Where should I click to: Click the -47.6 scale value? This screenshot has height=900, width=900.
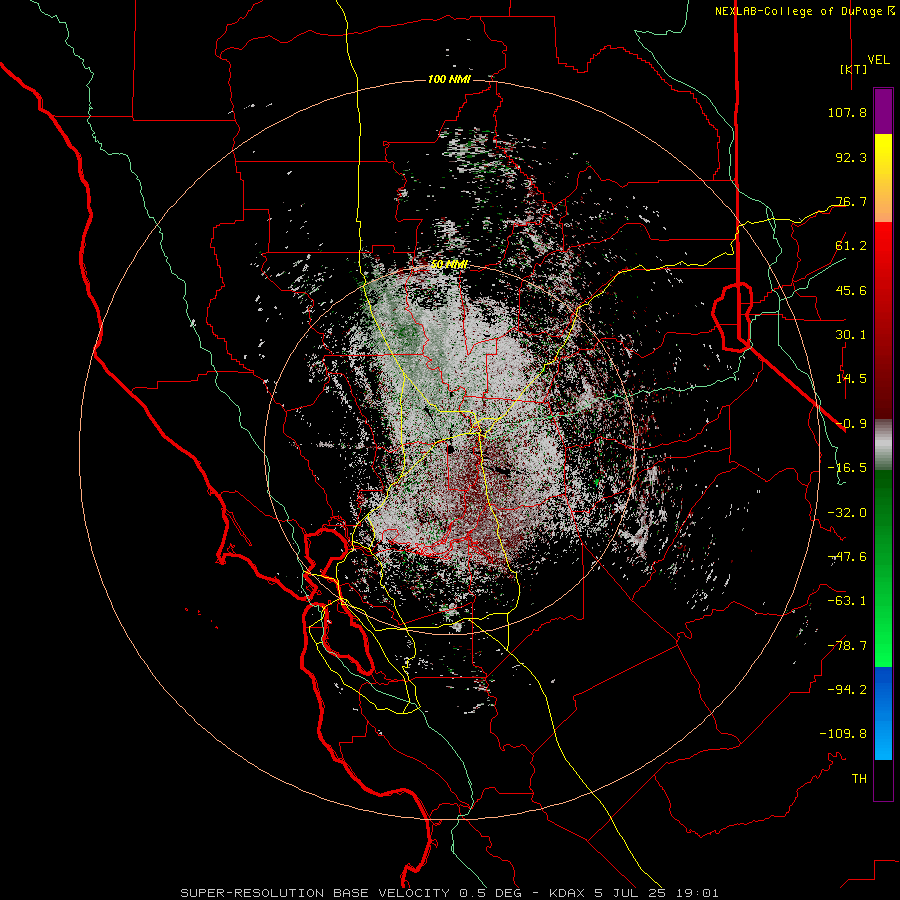(847, 557)
